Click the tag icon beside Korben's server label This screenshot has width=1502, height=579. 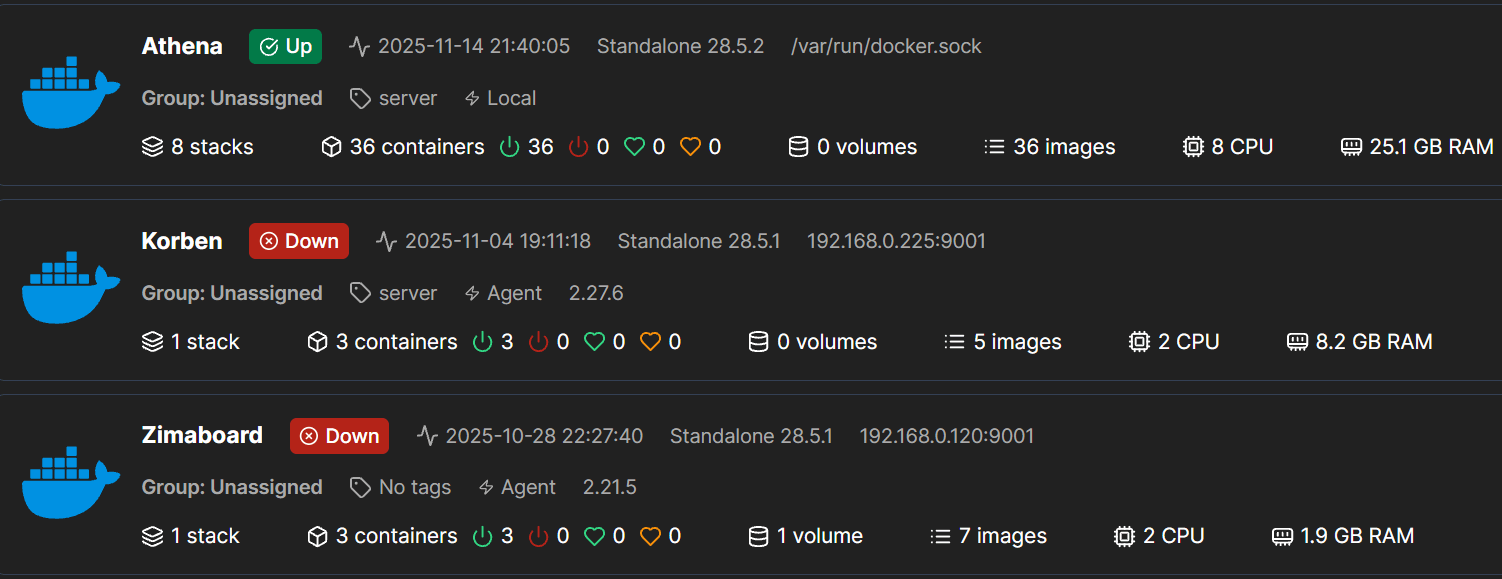(x=359, y=292)
